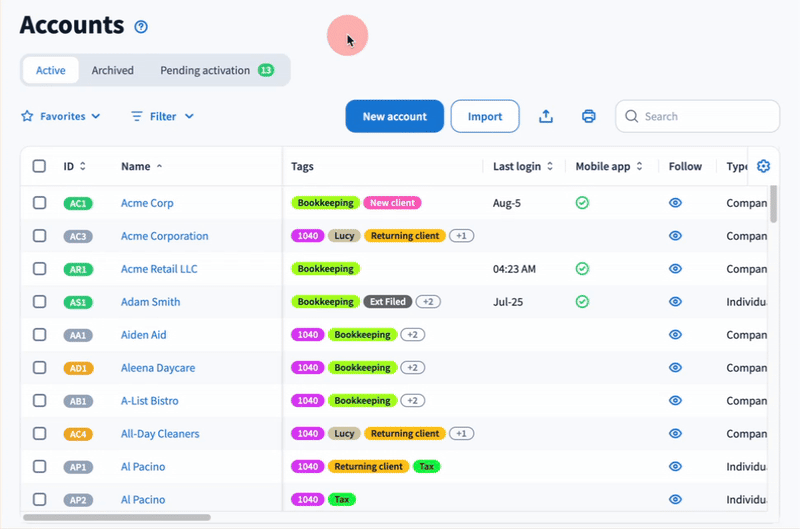Screen dimensions: 800x529
Task: Switch to the Archived tab
Action: click(112, 70)
